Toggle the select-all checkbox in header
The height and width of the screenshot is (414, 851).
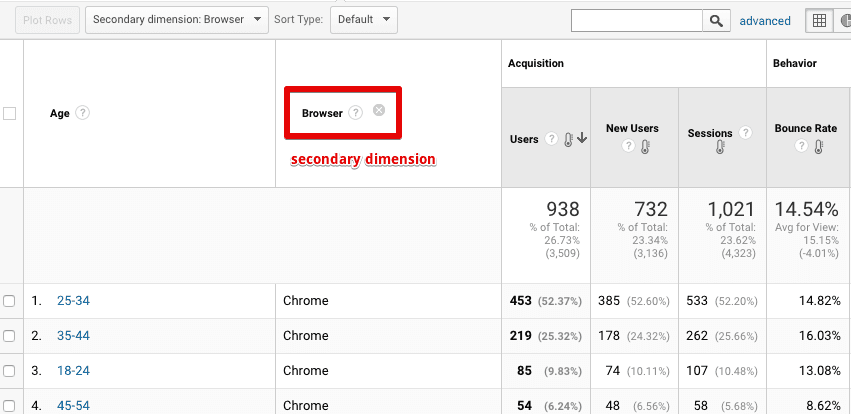pos(10,114)
